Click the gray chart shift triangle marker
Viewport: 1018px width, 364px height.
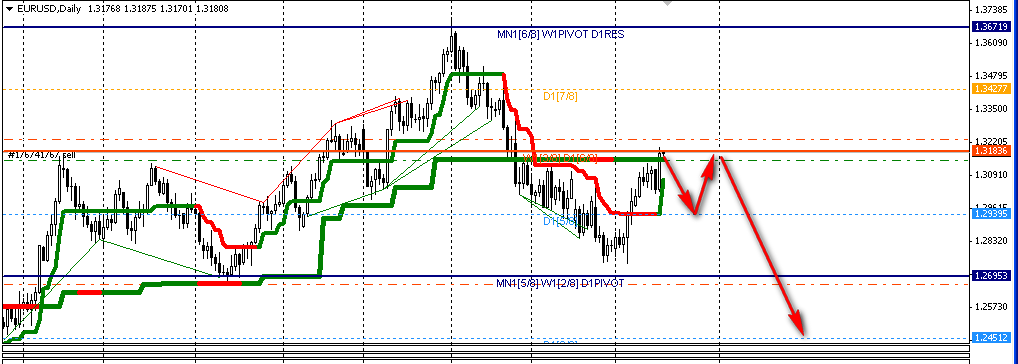click(x=667, y=3)
